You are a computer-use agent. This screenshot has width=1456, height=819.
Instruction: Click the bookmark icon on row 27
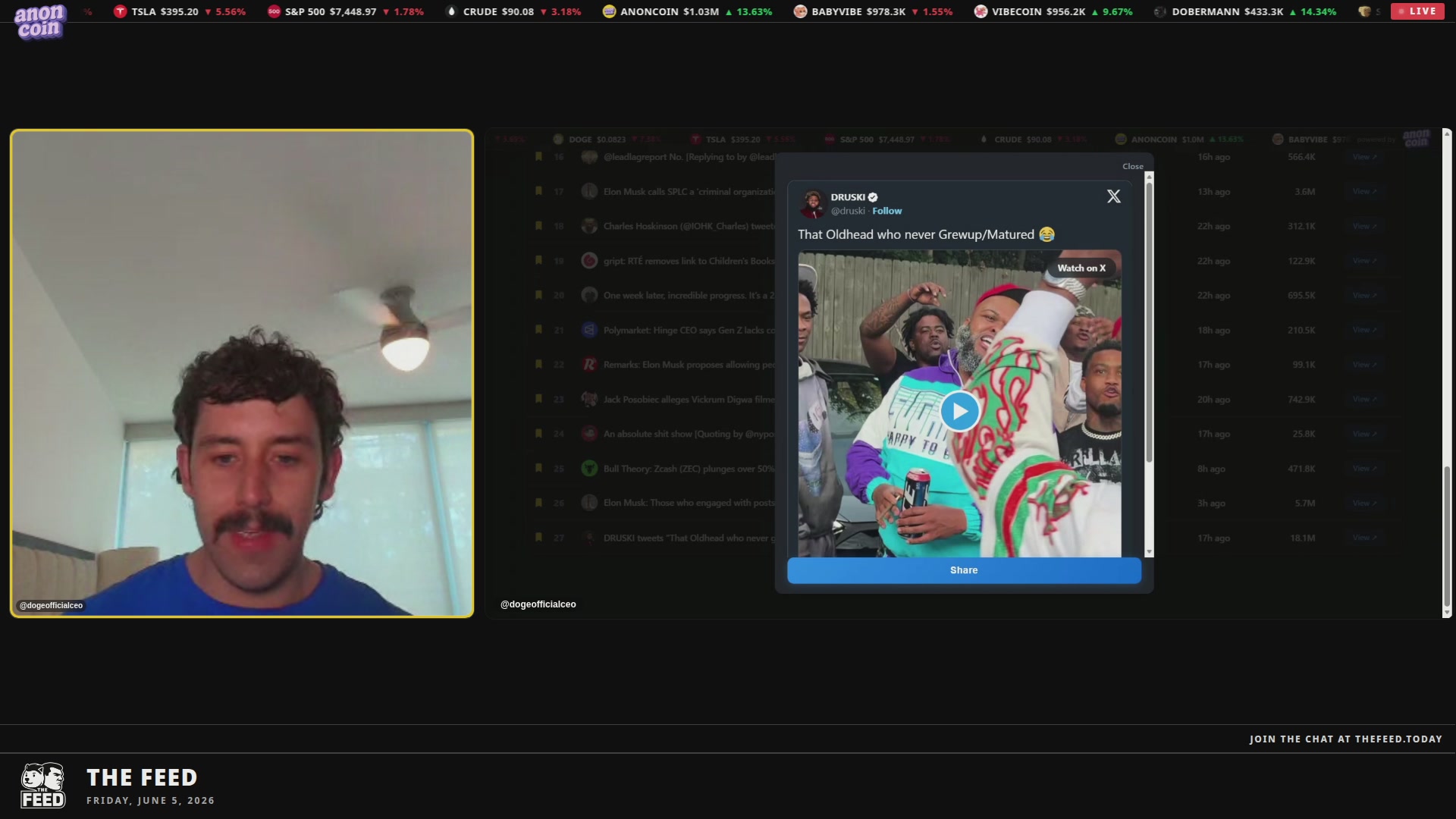(538, 538)
